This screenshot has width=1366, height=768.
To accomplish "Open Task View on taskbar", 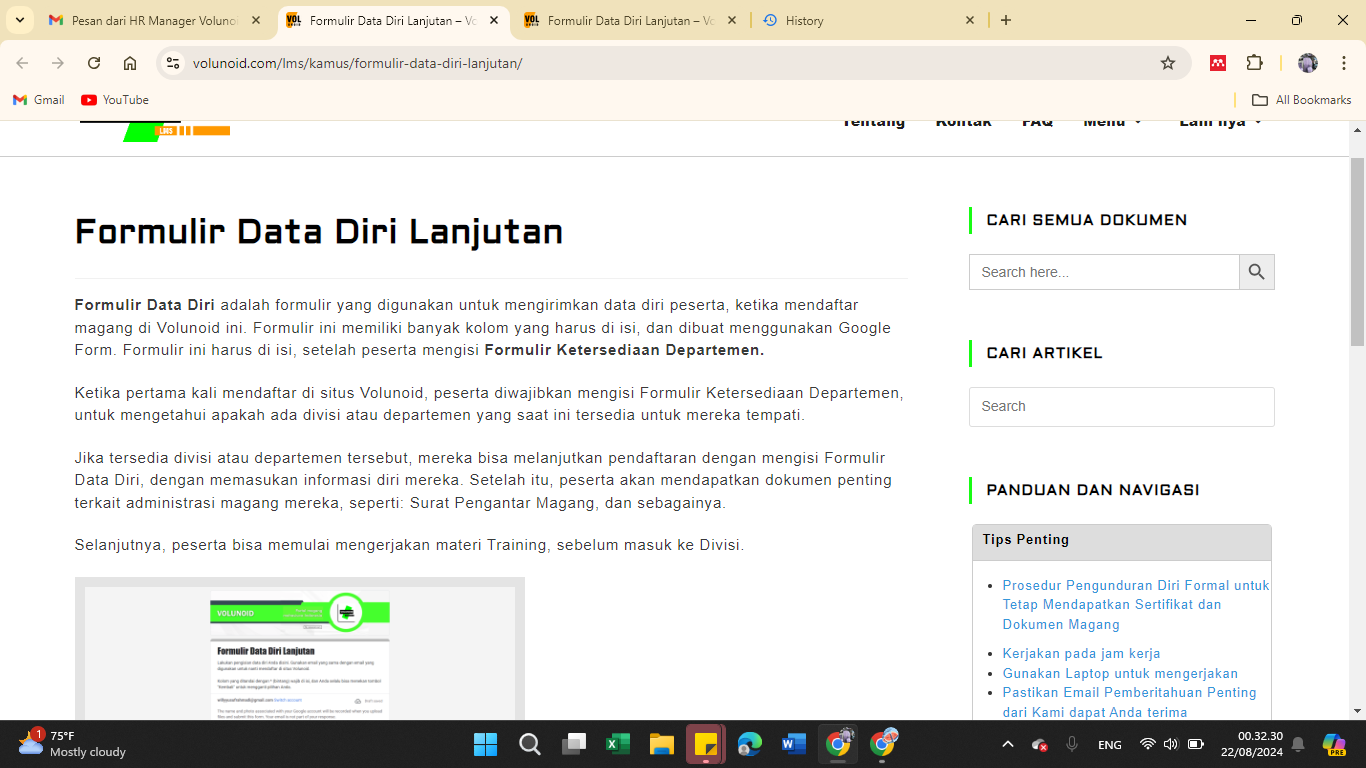I will (574, 744).
